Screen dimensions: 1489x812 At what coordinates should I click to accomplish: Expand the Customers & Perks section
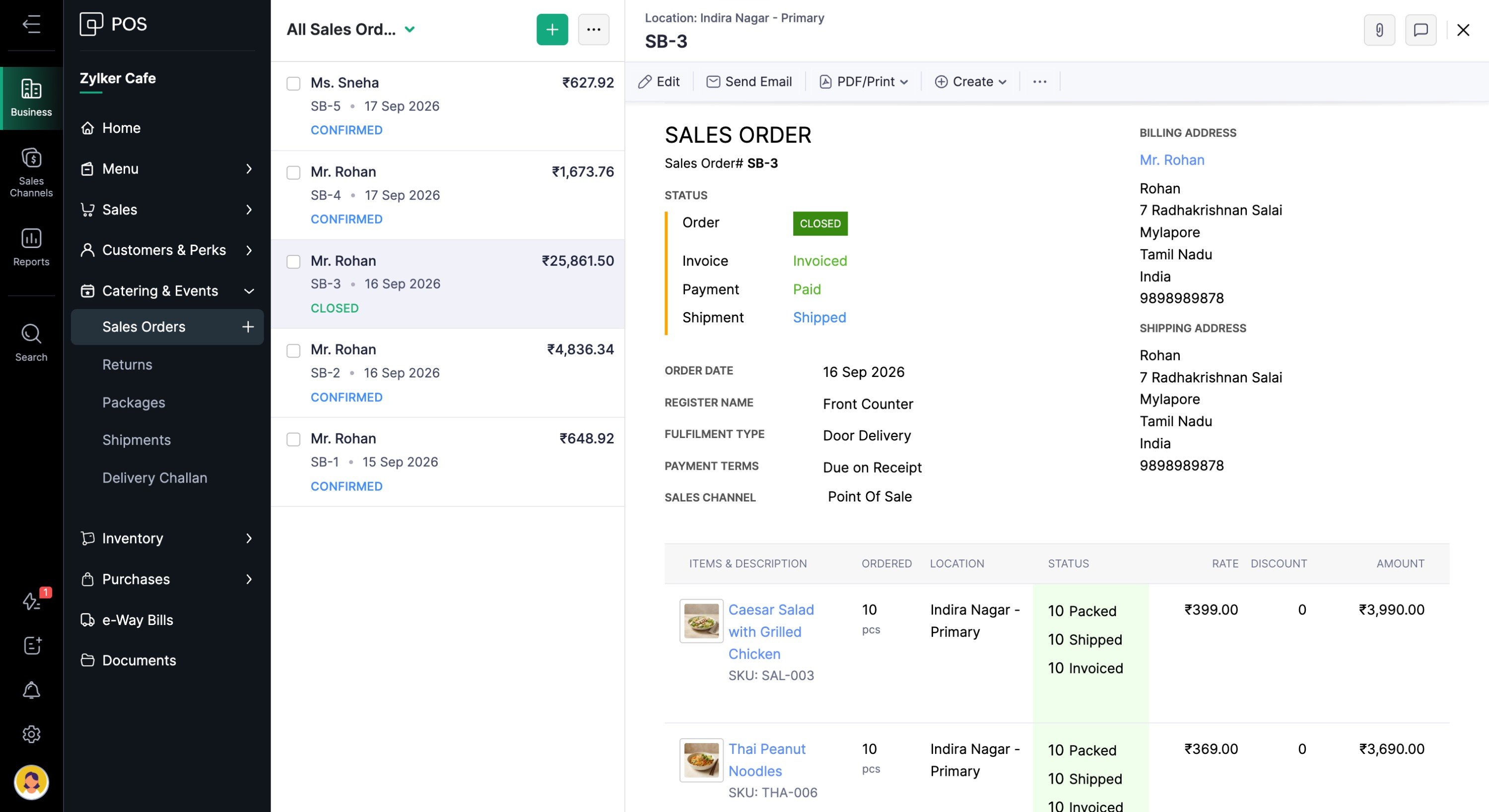167,250
